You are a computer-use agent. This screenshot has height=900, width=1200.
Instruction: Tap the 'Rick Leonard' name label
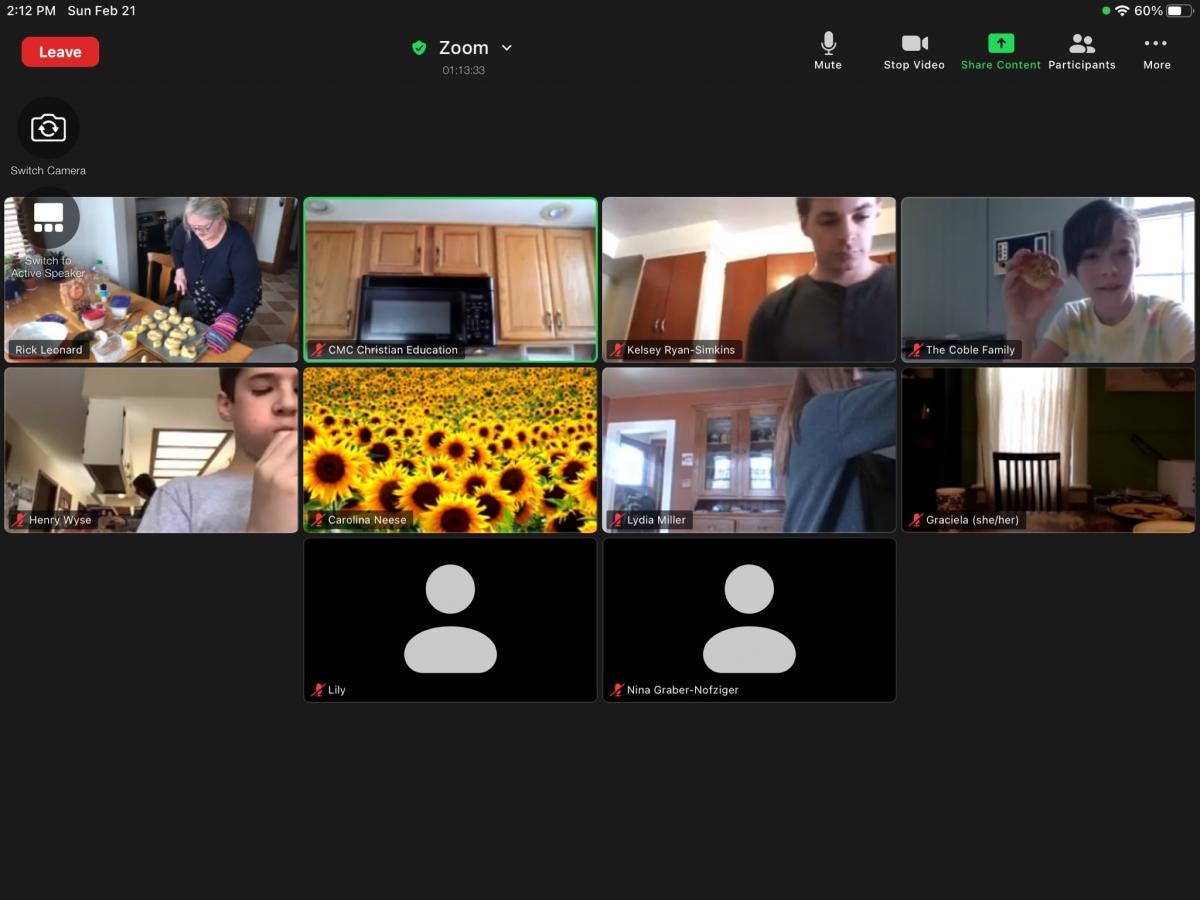49,350
